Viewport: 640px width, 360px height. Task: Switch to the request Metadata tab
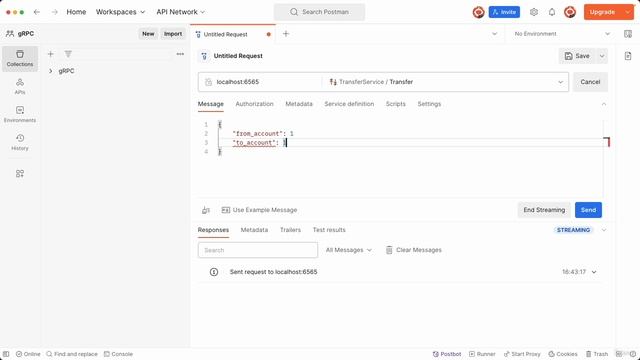(299, 104)
